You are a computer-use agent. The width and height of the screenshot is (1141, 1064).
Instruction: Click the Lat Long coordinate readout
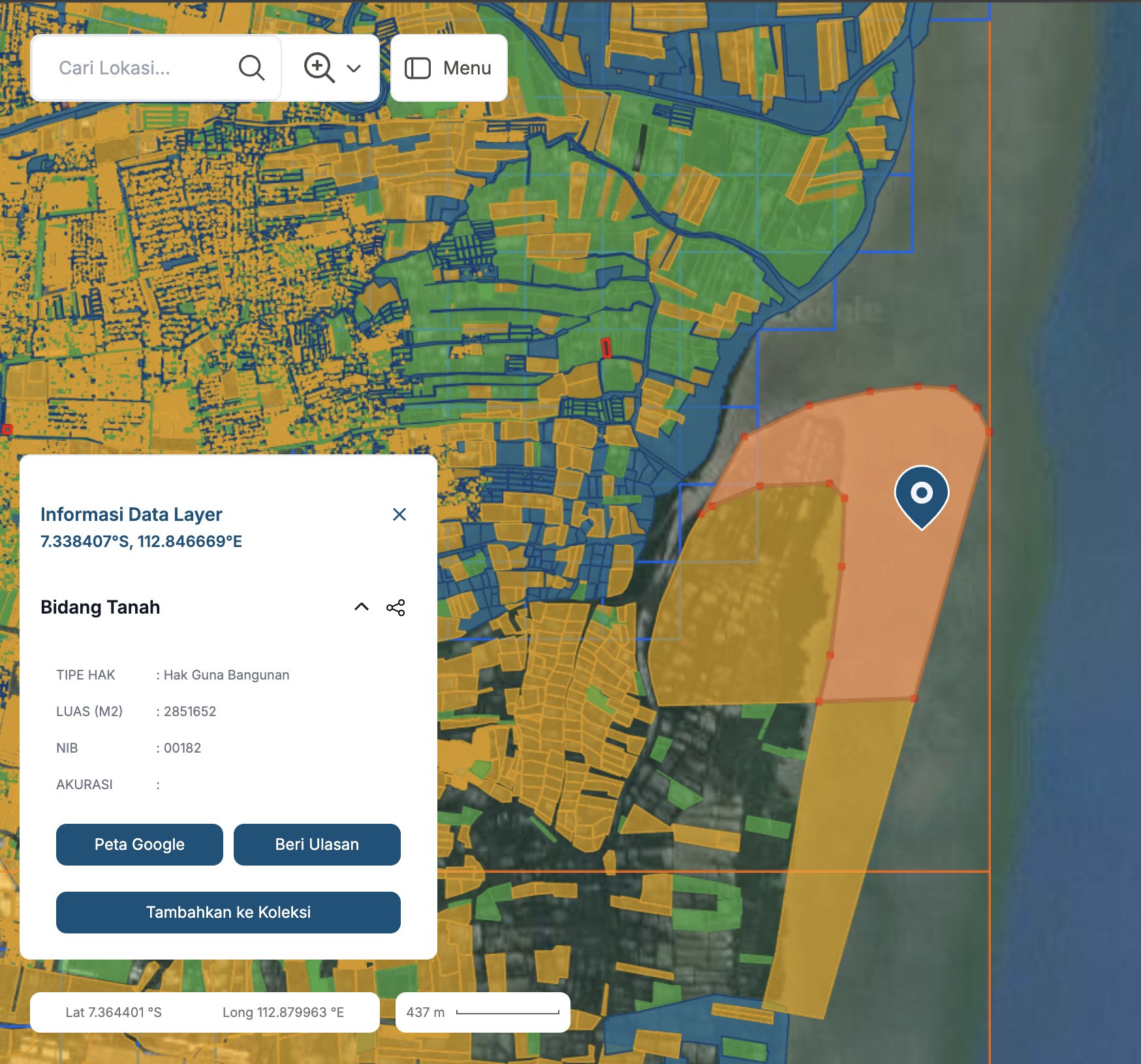tap(204, 1012)
